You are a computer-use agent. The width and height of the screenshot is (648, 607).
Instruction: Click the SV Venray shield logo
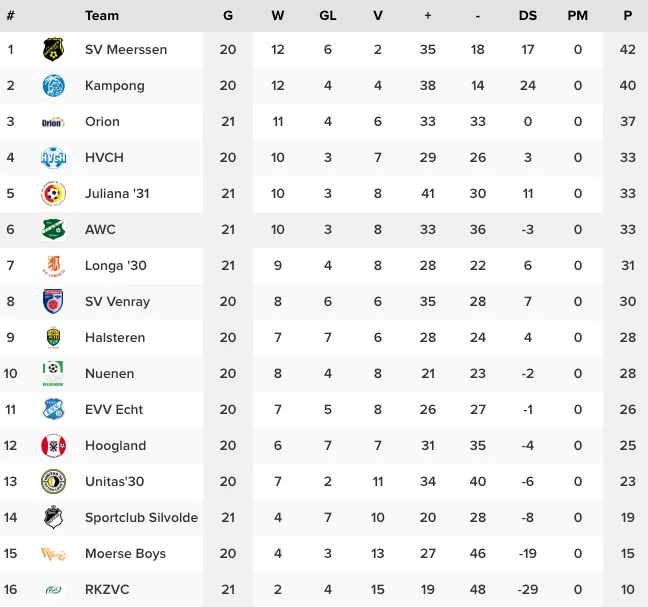[x=53, y=302]
